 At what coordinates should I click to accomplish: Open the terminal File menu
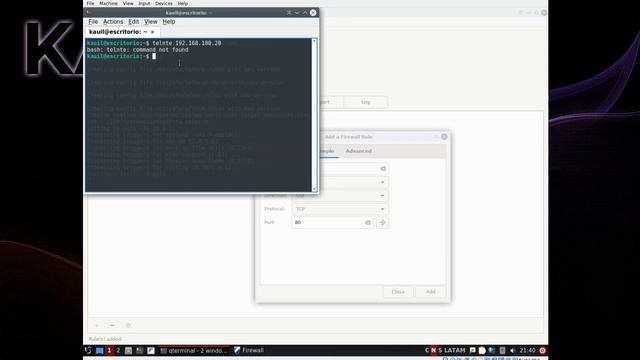point(93,22)
